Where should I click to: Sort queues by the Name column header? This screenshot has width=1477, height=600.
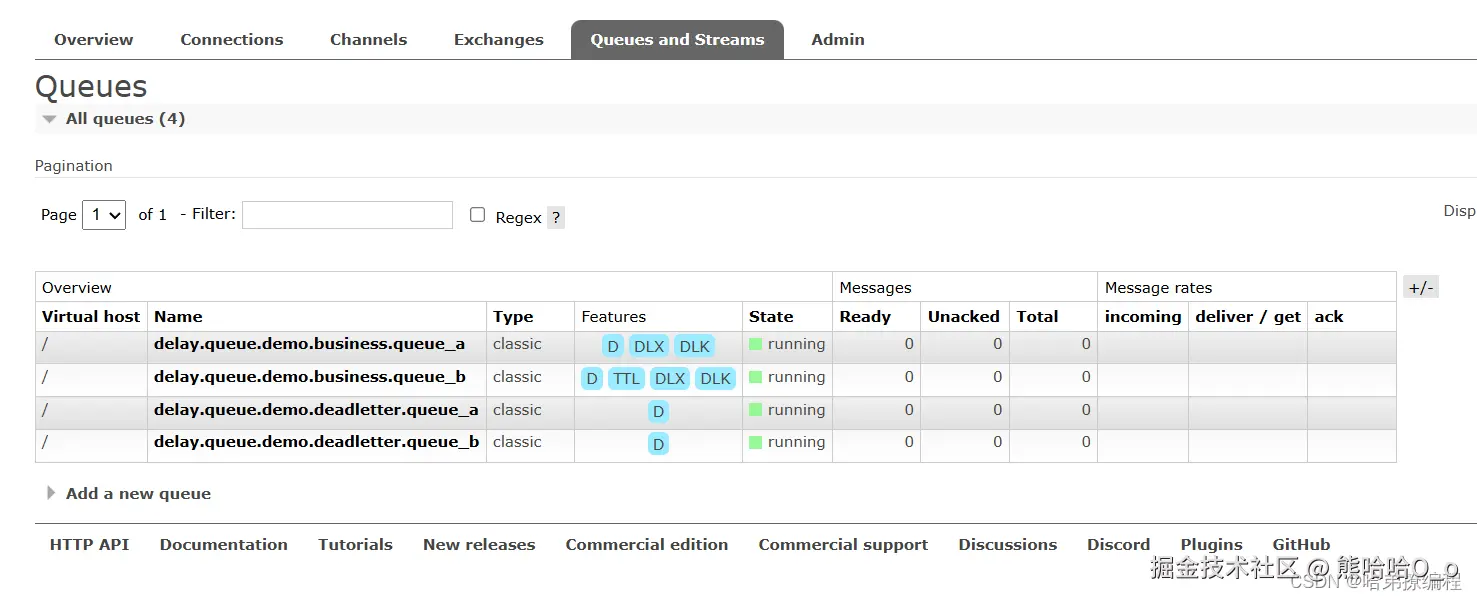(x=178, y=317)
